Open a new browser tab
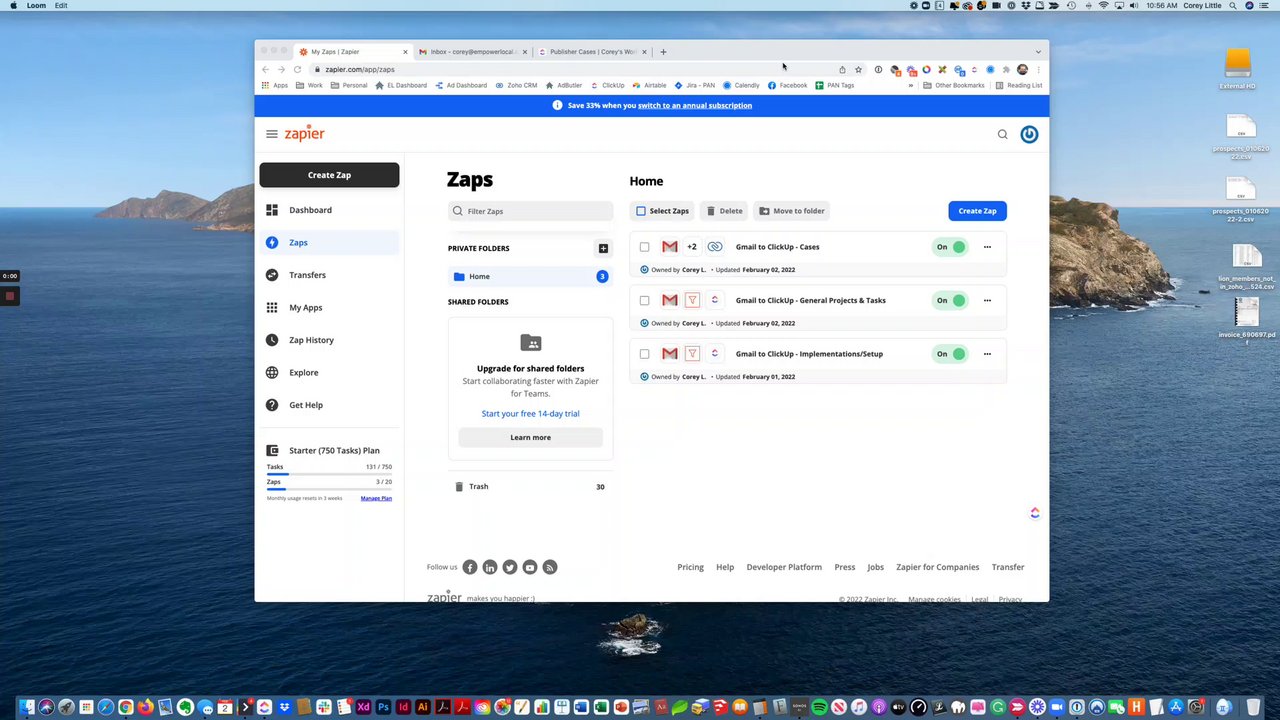This screenshot has height=720, width=1280. pos(663,52)
